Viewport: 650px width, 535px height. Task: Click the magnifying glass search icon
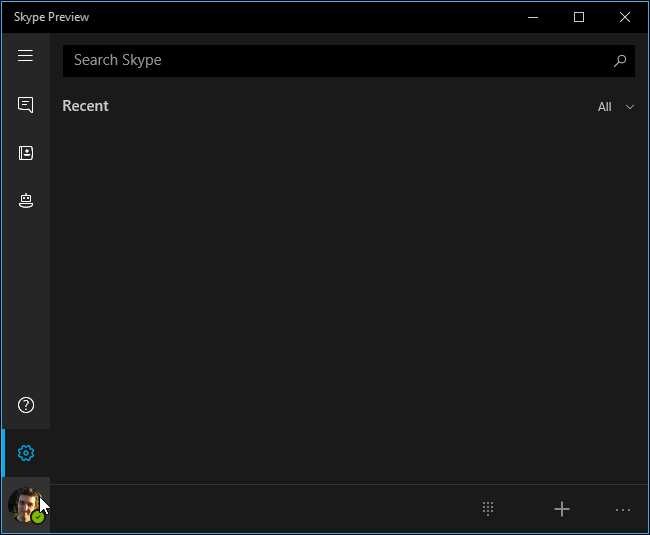(x=620, y=61)
